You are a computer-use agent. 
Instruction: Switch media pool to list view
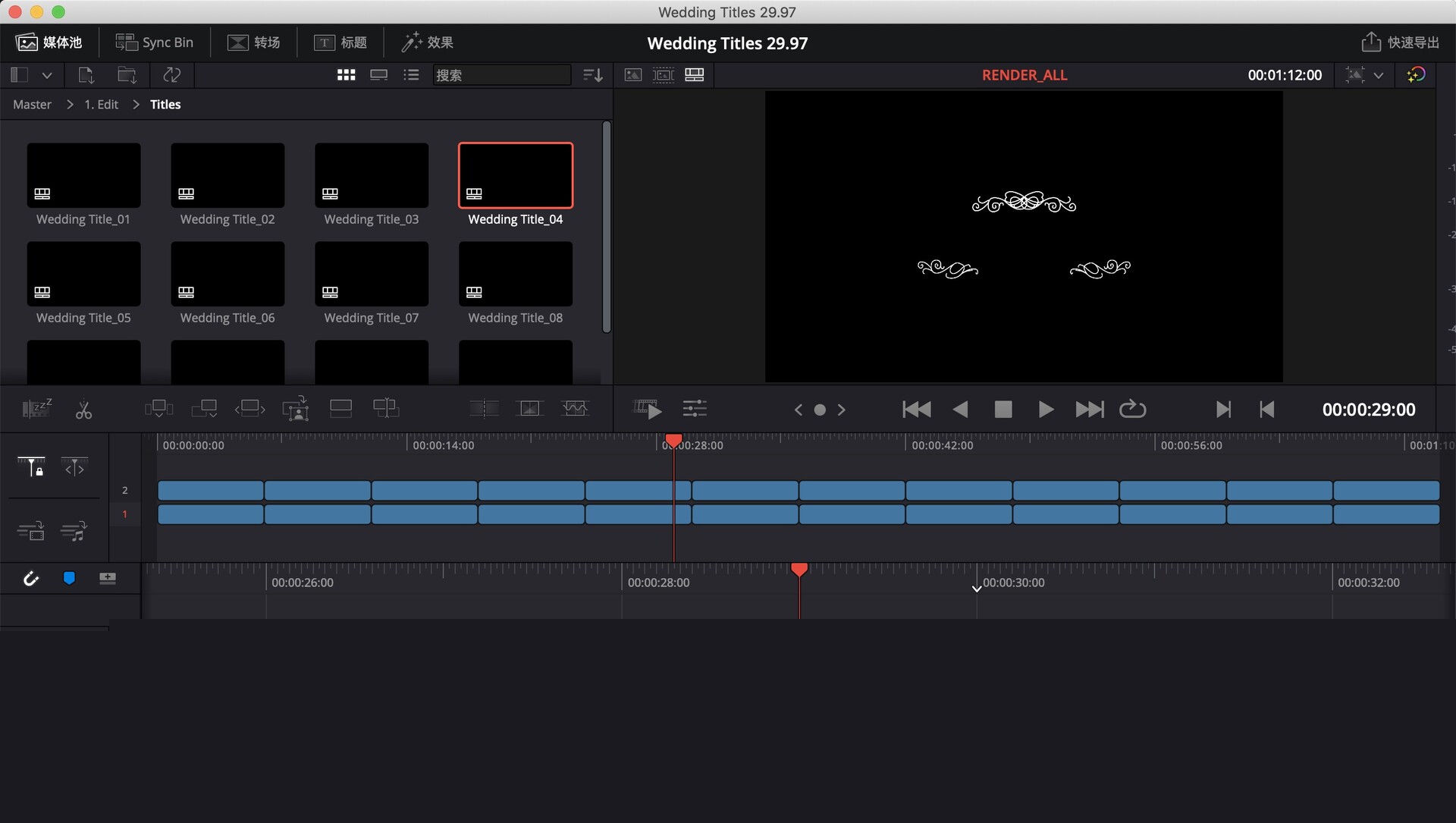click(411, 75)
